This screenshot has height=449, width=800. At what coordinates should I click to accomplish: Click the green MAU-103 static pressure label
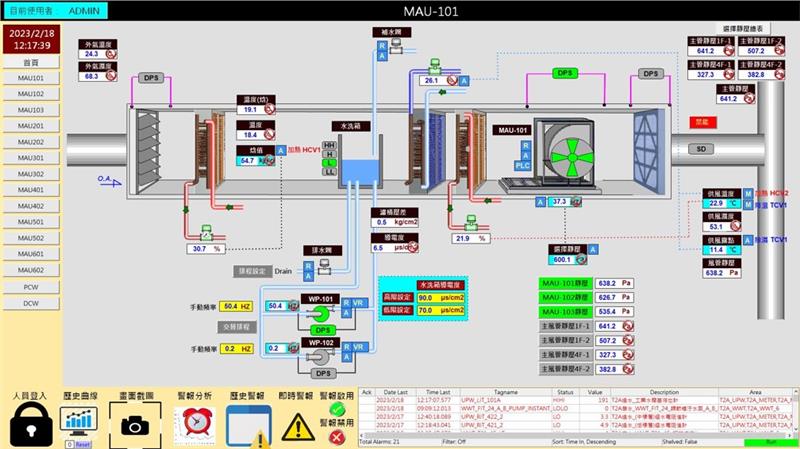coord(565,311)
